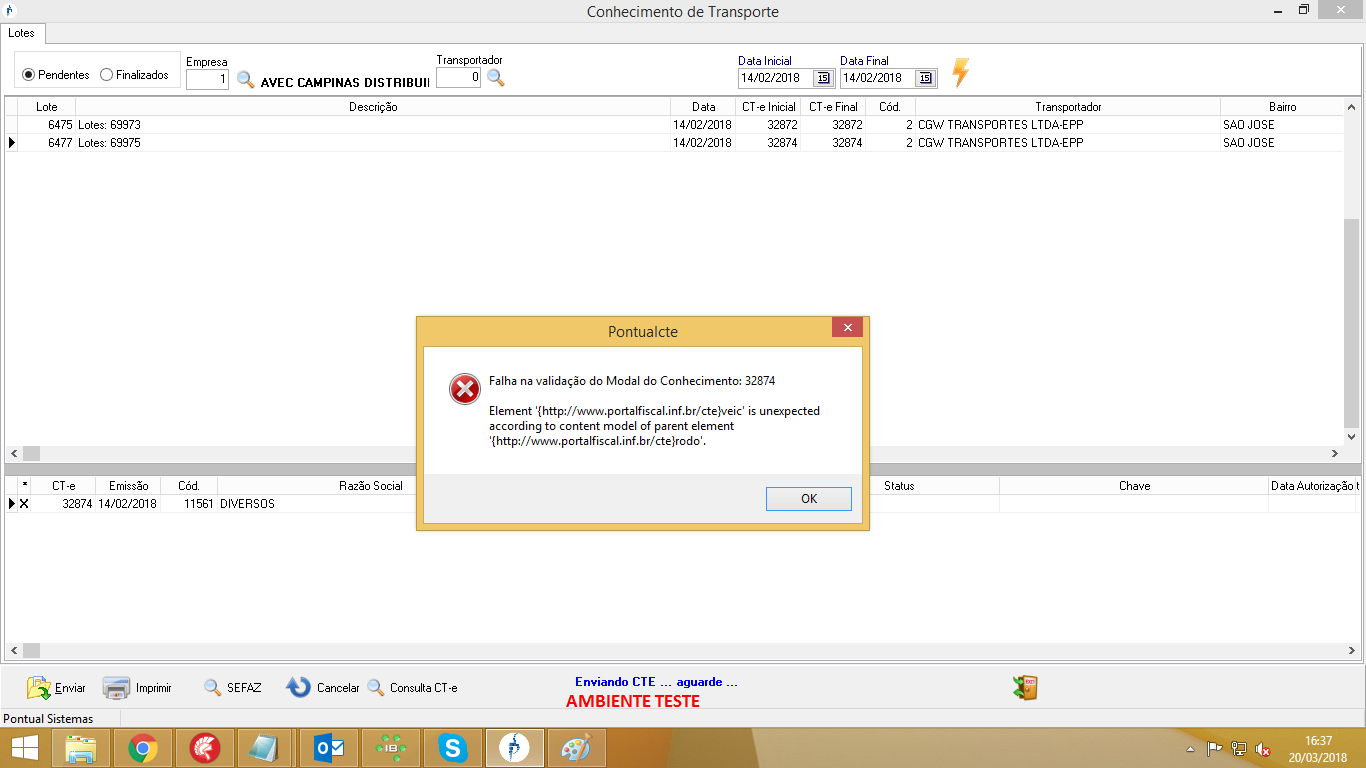Click the Status column header
This screenshot has height=768, width=1366.
point(899,486)
